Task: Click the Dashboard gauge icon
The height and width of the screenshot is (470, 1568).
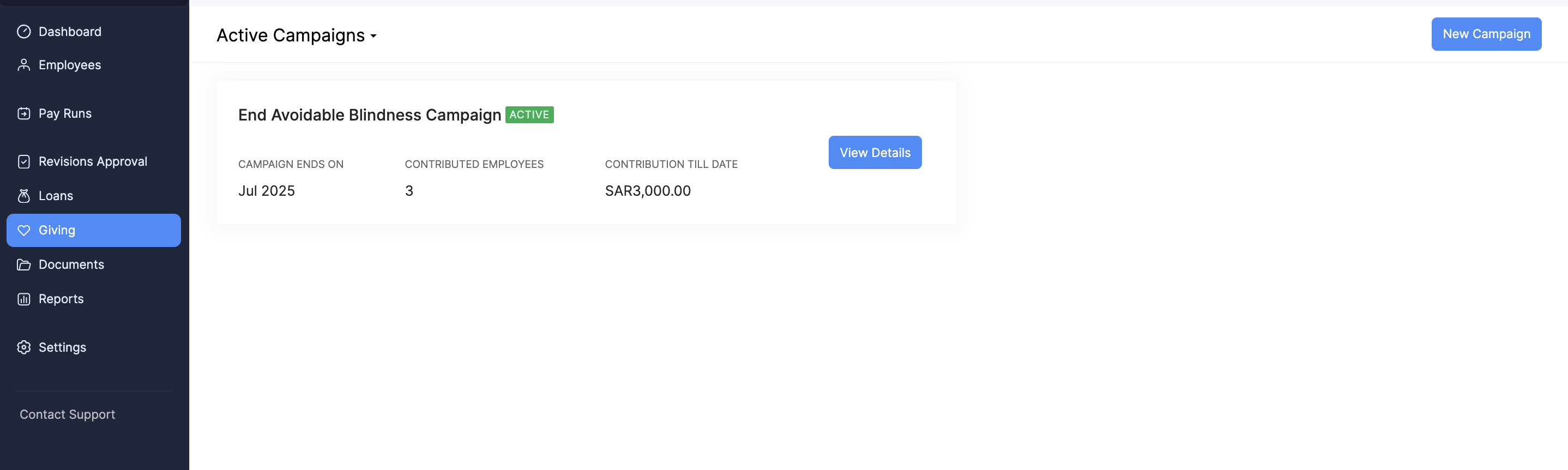Action: click(x=24, y=32)
